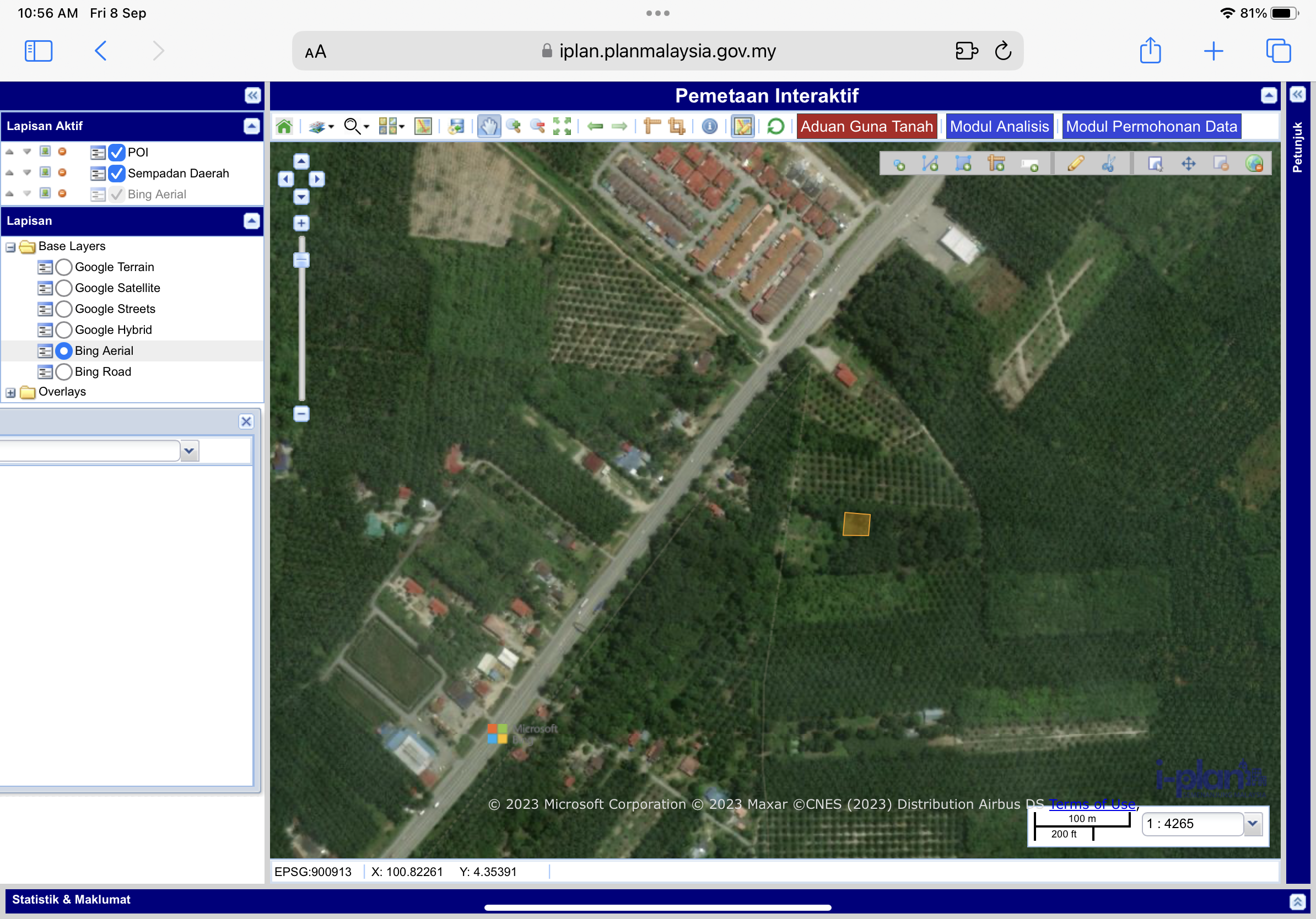This screenshot has height=919, width=1316.
Task: Select Bing Road base layer
Action: click(x=64, y=372)
